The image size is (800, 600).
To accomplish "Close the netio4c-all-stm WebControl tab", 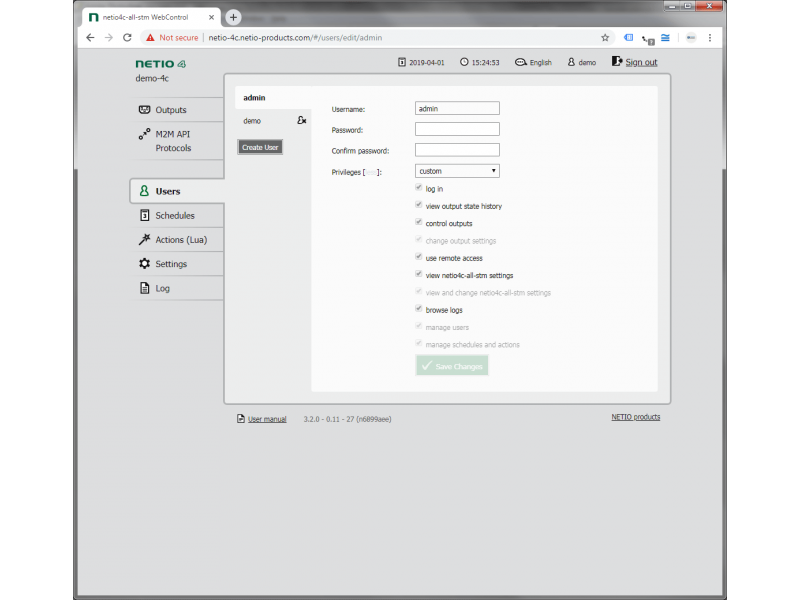I will pos(211,17).
